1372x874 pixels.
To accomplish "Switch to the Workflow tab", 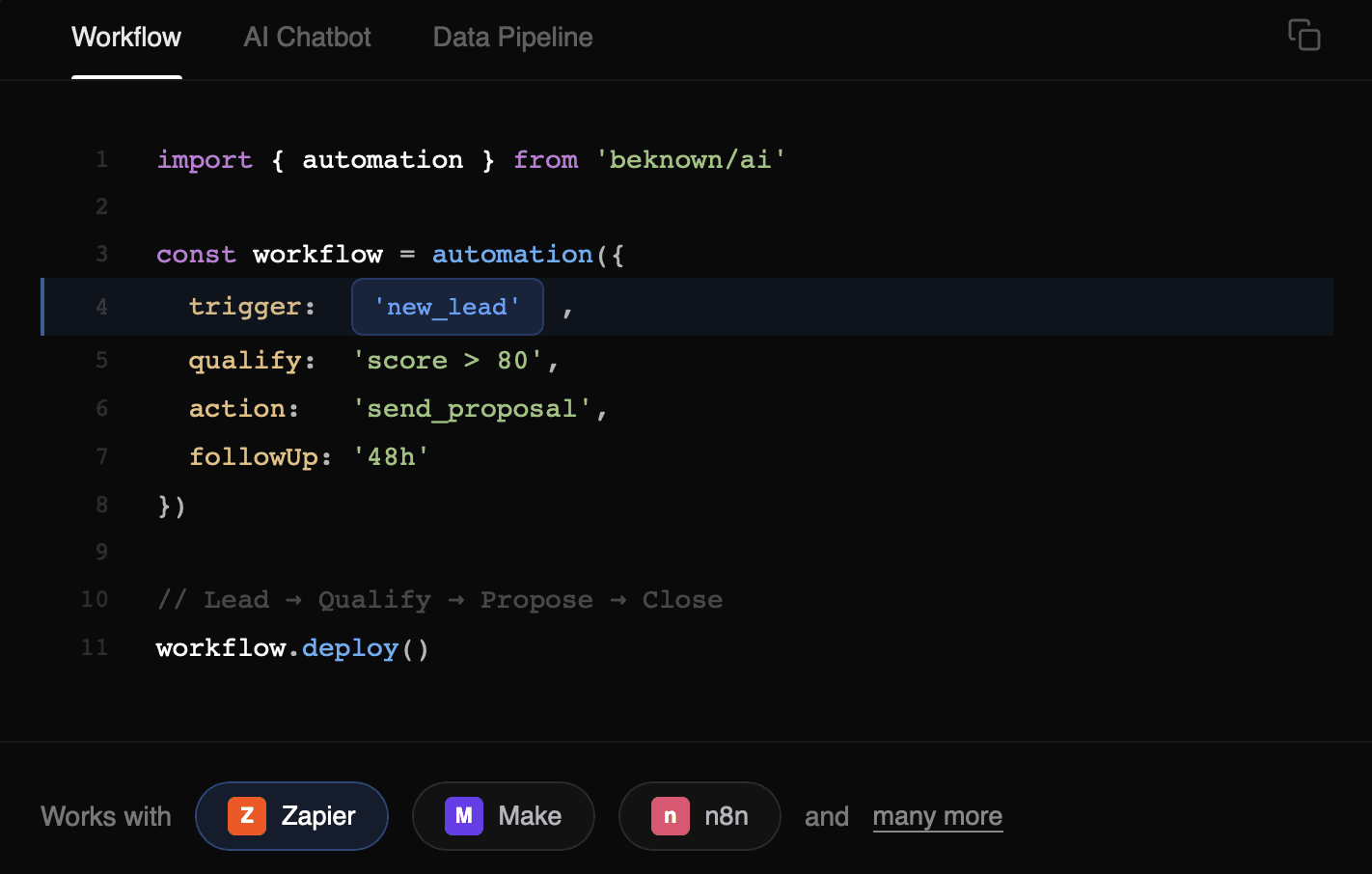I will pyautogui.click(x=126, y=38).
